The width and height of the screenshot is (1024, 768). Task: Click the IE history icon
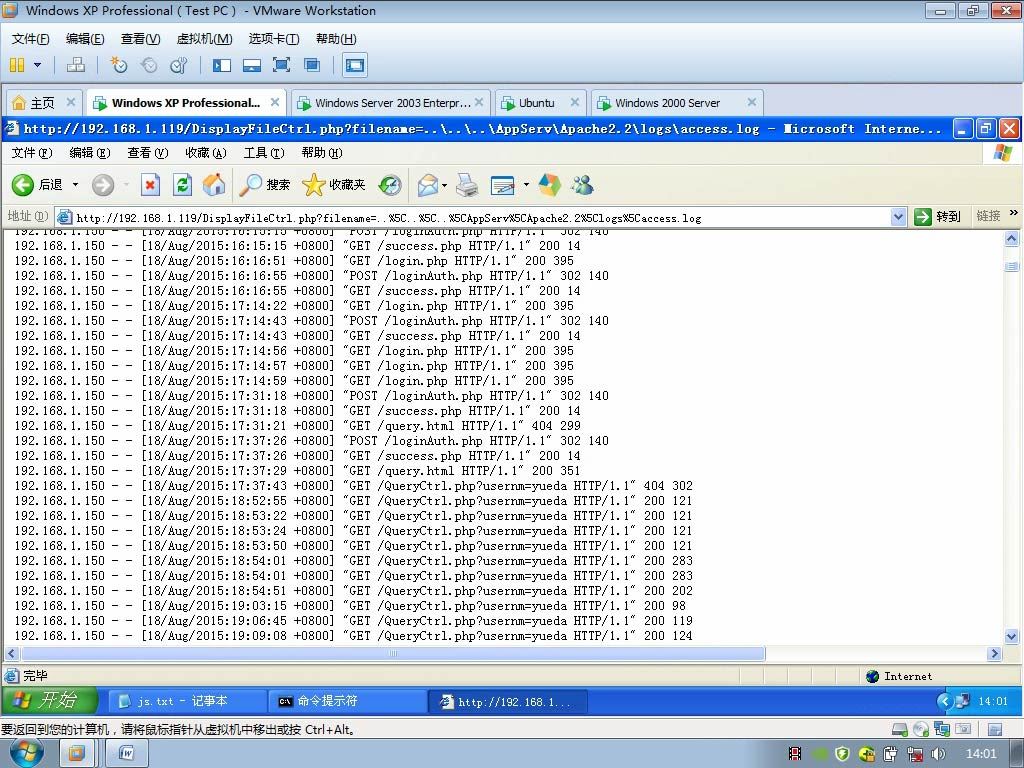(x=390, y=185)
